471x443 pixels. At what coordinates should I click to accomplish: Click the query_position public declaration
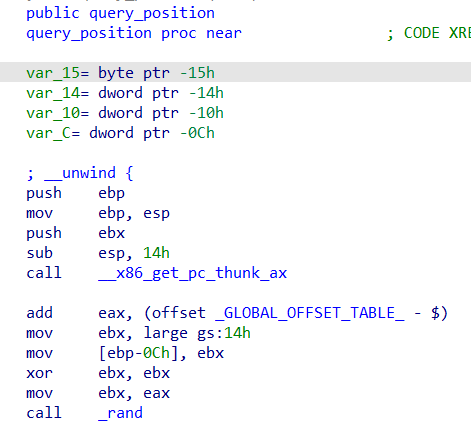120,13
